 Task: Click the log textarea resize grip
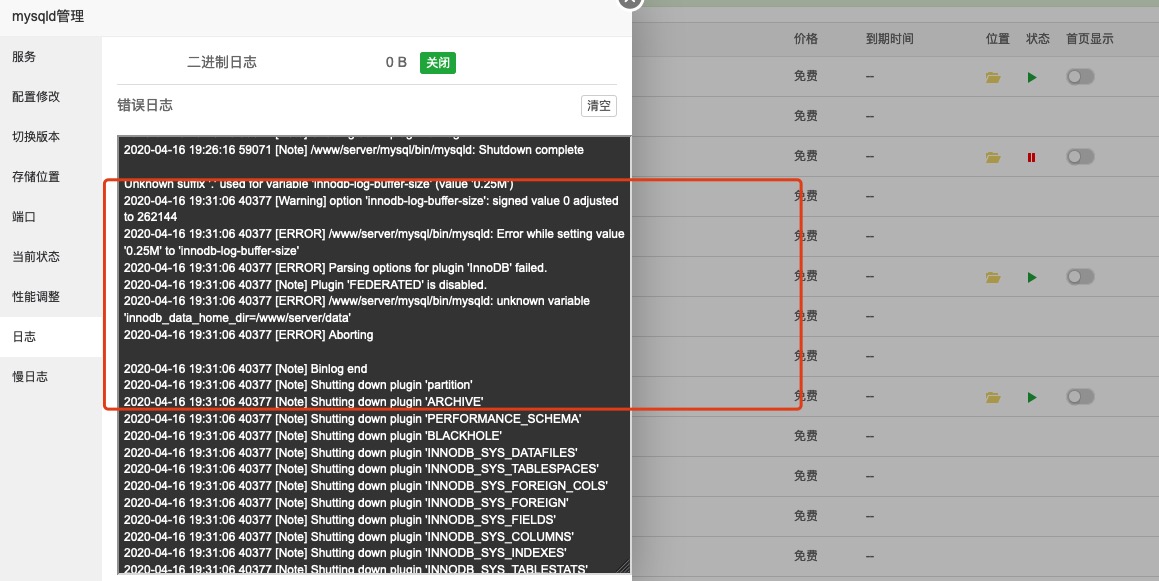(x=625, y=568)
